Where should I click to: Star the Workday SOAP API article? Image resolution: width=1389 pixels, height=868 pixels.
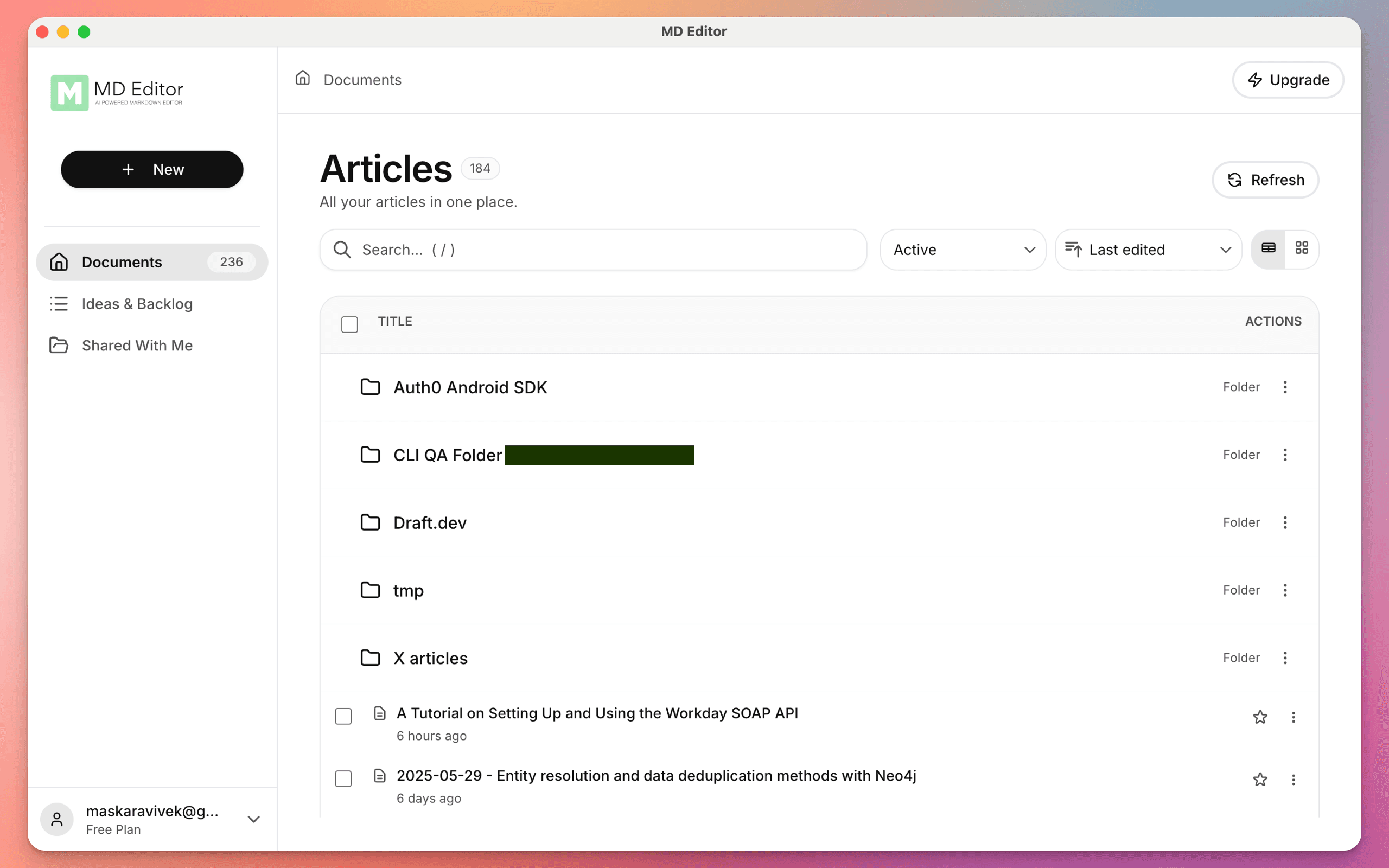pos(1260,717)
